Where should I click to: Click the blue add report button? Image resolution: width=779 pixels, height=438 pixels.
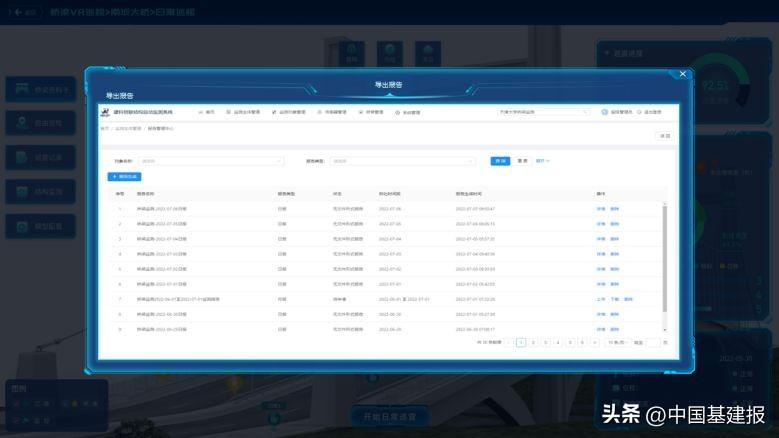[124, 176]
